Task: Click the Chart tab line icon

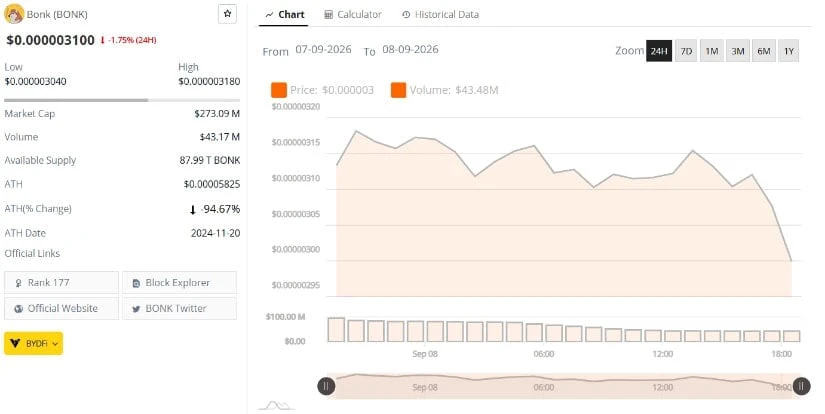Action: [269, 15]
